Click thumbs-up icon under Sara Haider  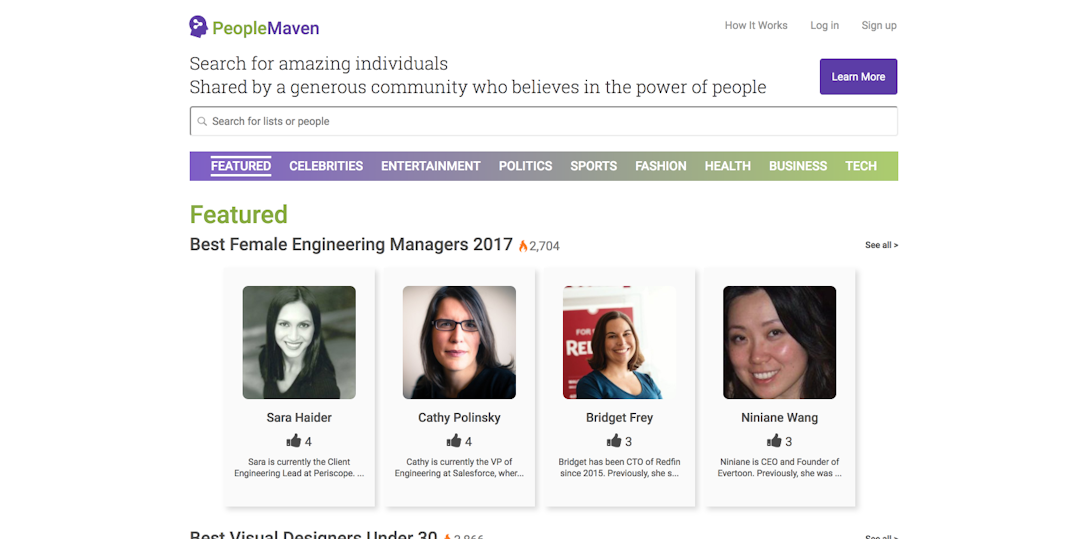(293, 441)
